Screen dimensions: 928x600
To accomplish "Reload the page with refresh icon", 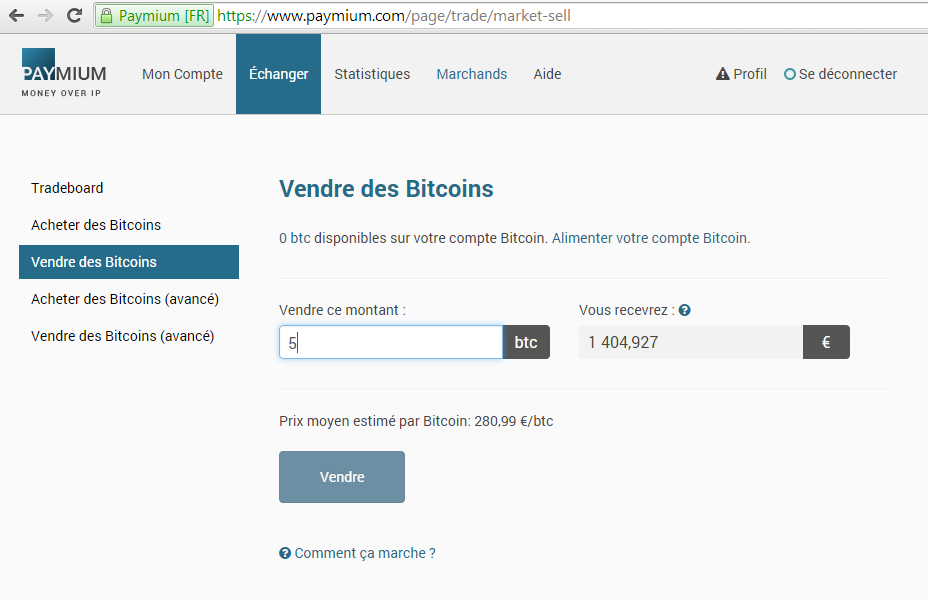I will [74, 16].
